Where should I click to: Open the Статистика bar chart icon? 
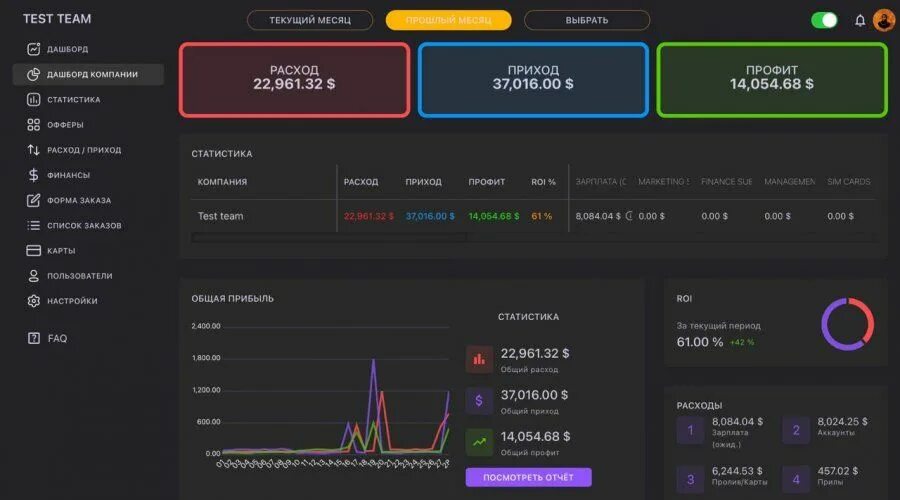coord(33,99)
